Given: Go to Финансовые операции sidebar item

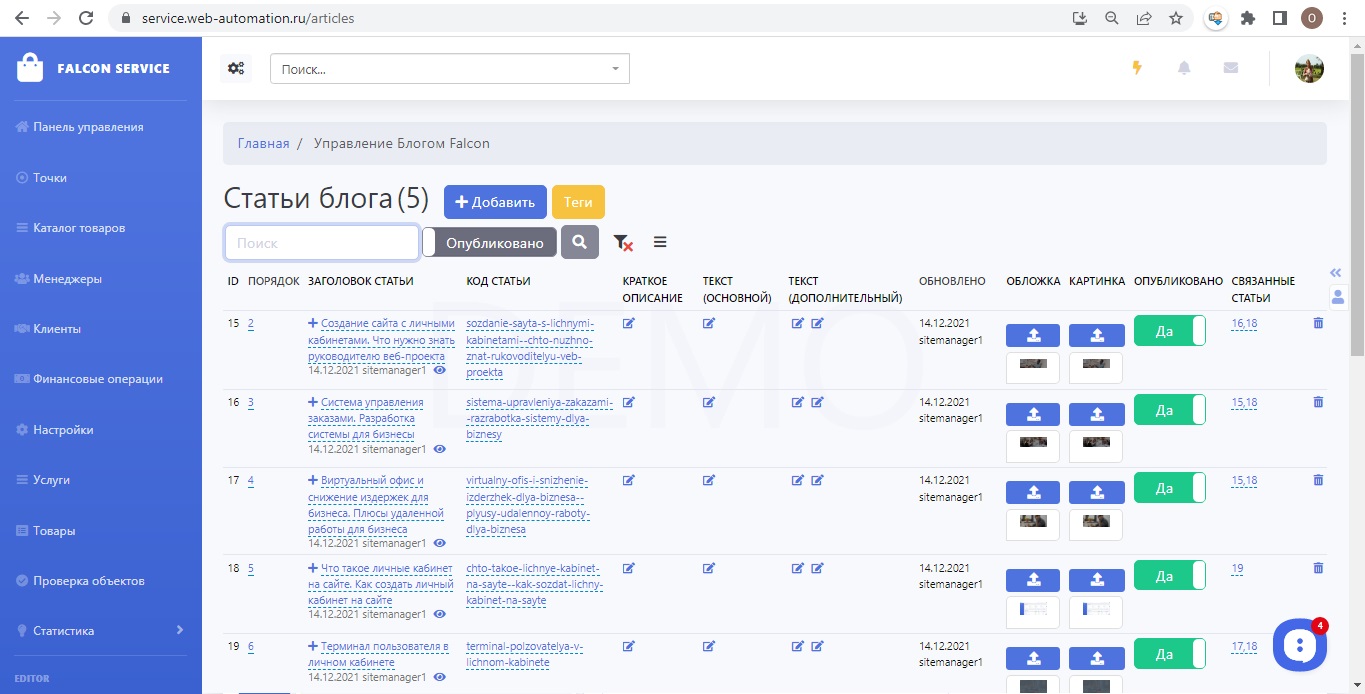Looking at the screenshot, I should click(x=97, y=379).
